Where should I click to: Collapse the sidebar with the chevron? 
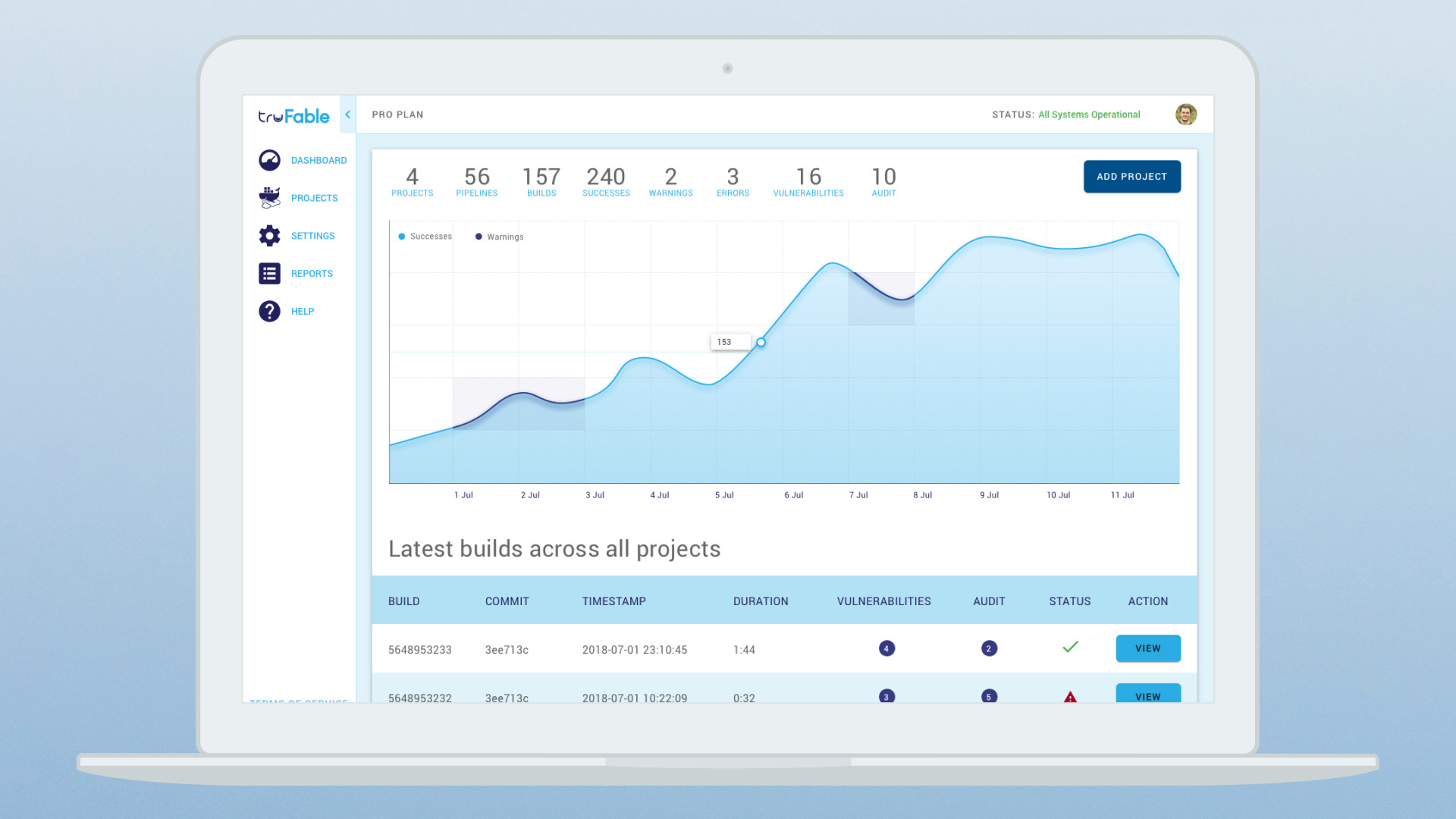click(x=347, y=115)
